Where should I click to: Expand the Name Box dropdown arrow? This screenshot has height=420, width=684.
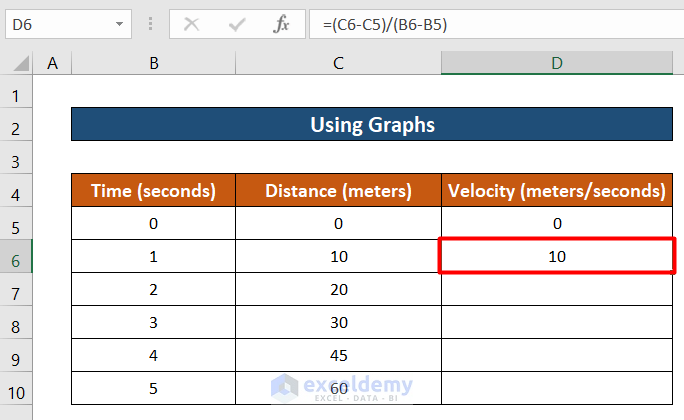coord(120,23)
